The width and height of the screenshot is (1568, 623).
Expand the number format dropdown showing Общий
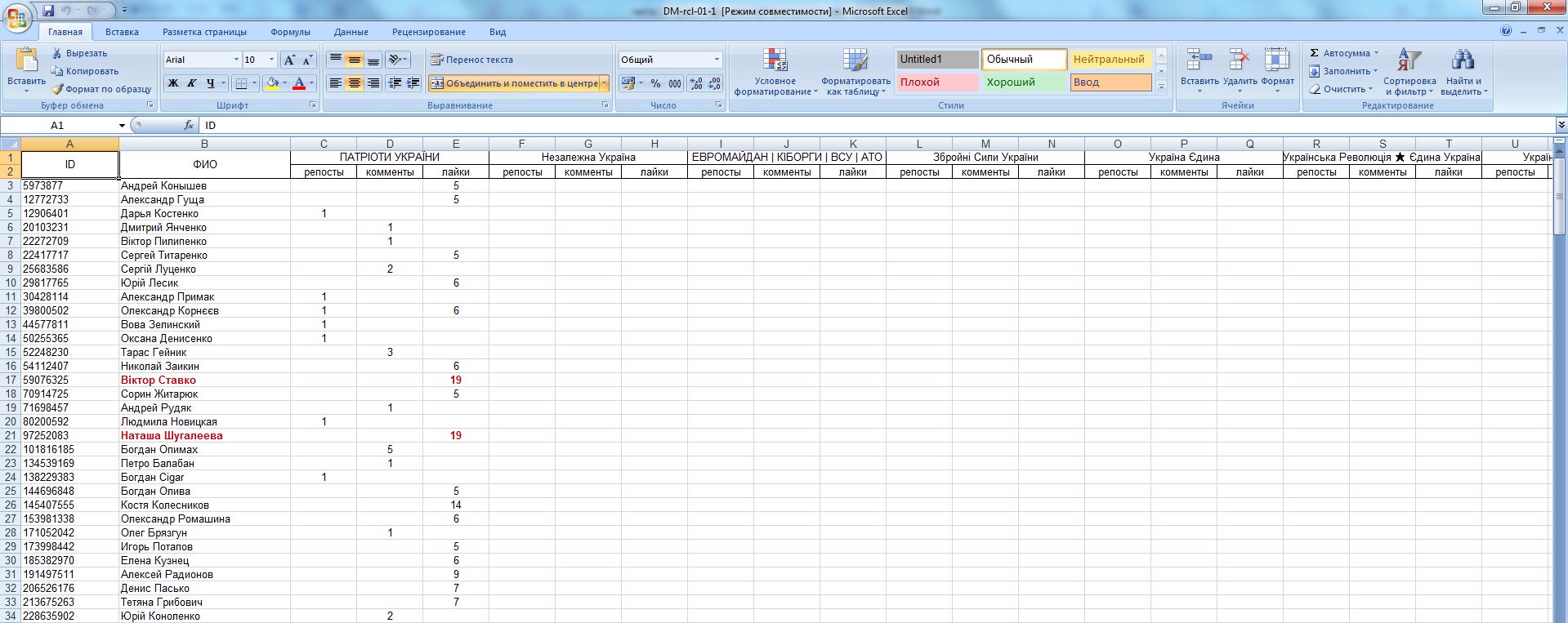click(x=717, y=60)
